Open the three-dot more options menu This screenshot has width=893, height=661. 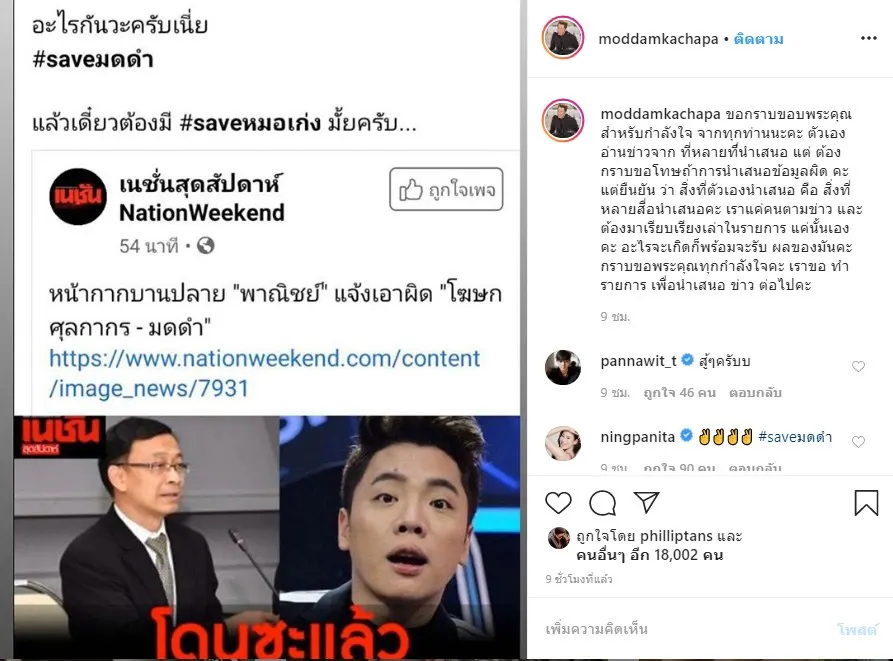869,38
